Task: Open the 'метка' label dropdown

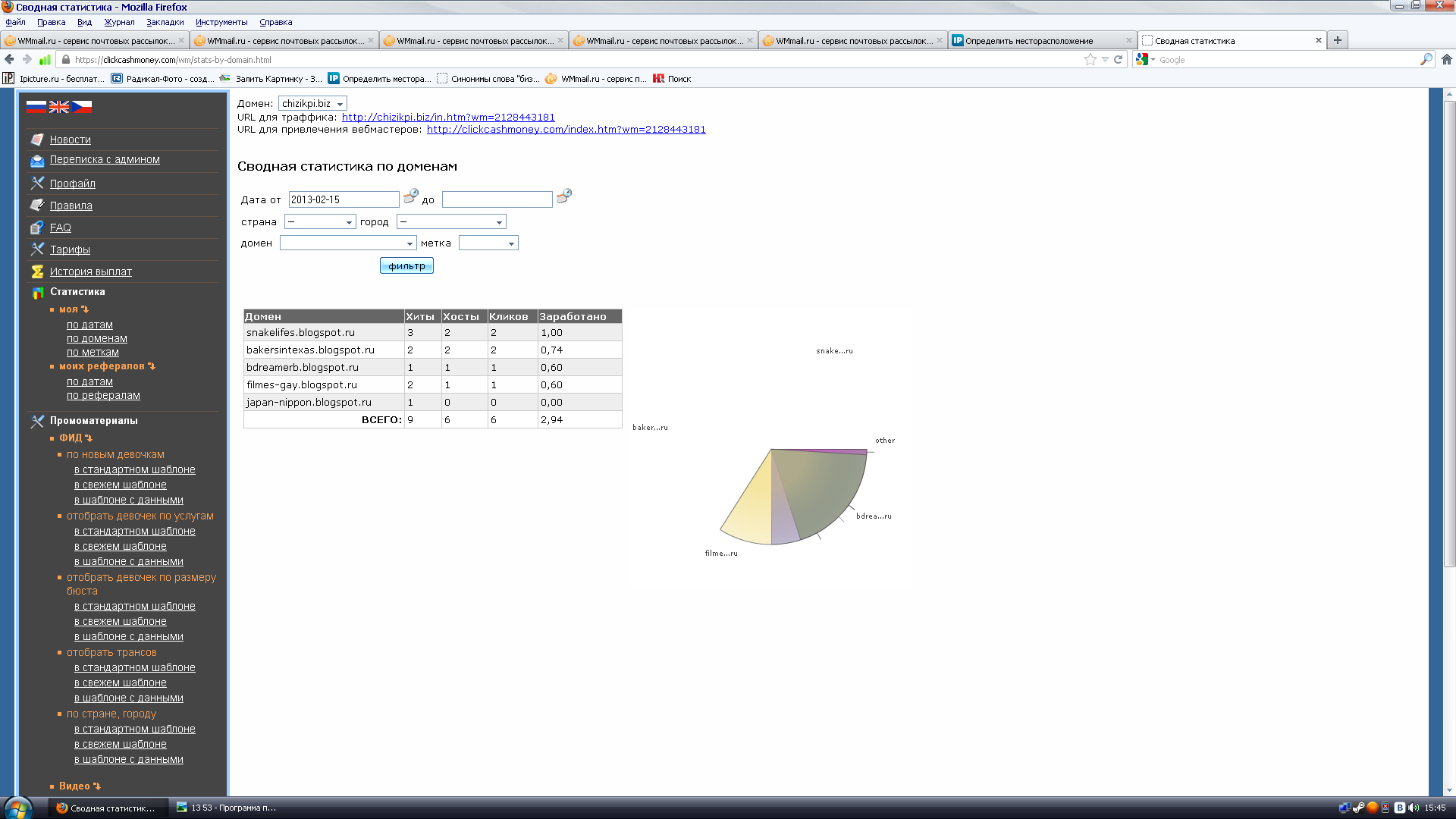Action: click(488, 243)
